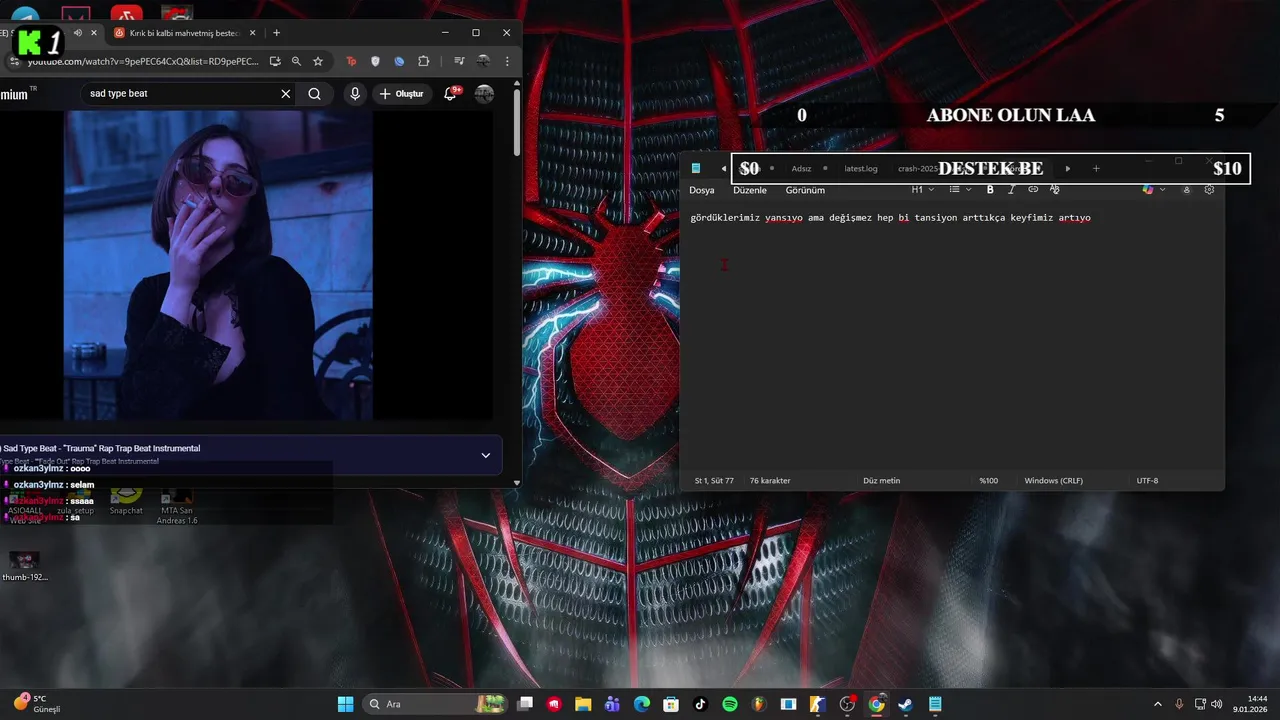Open YouTube notifications bell
Screen dimensions: 1280x720
[450, 93]
